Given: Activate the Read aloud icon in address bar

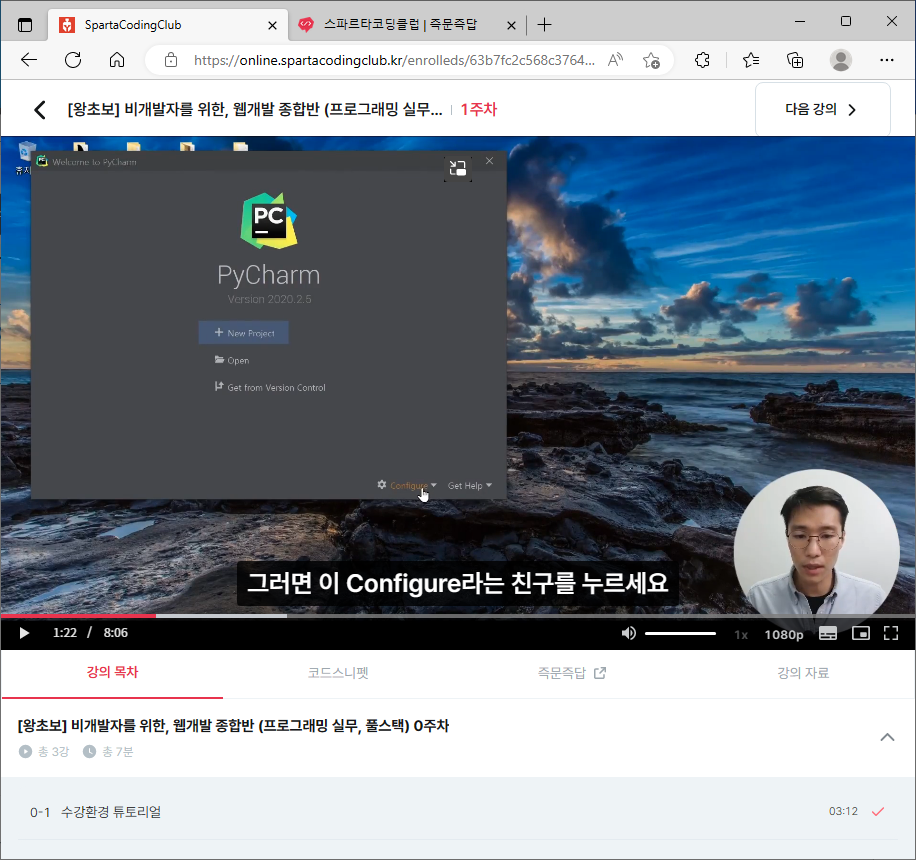Looking at the screenshot, I should point(615,60).
